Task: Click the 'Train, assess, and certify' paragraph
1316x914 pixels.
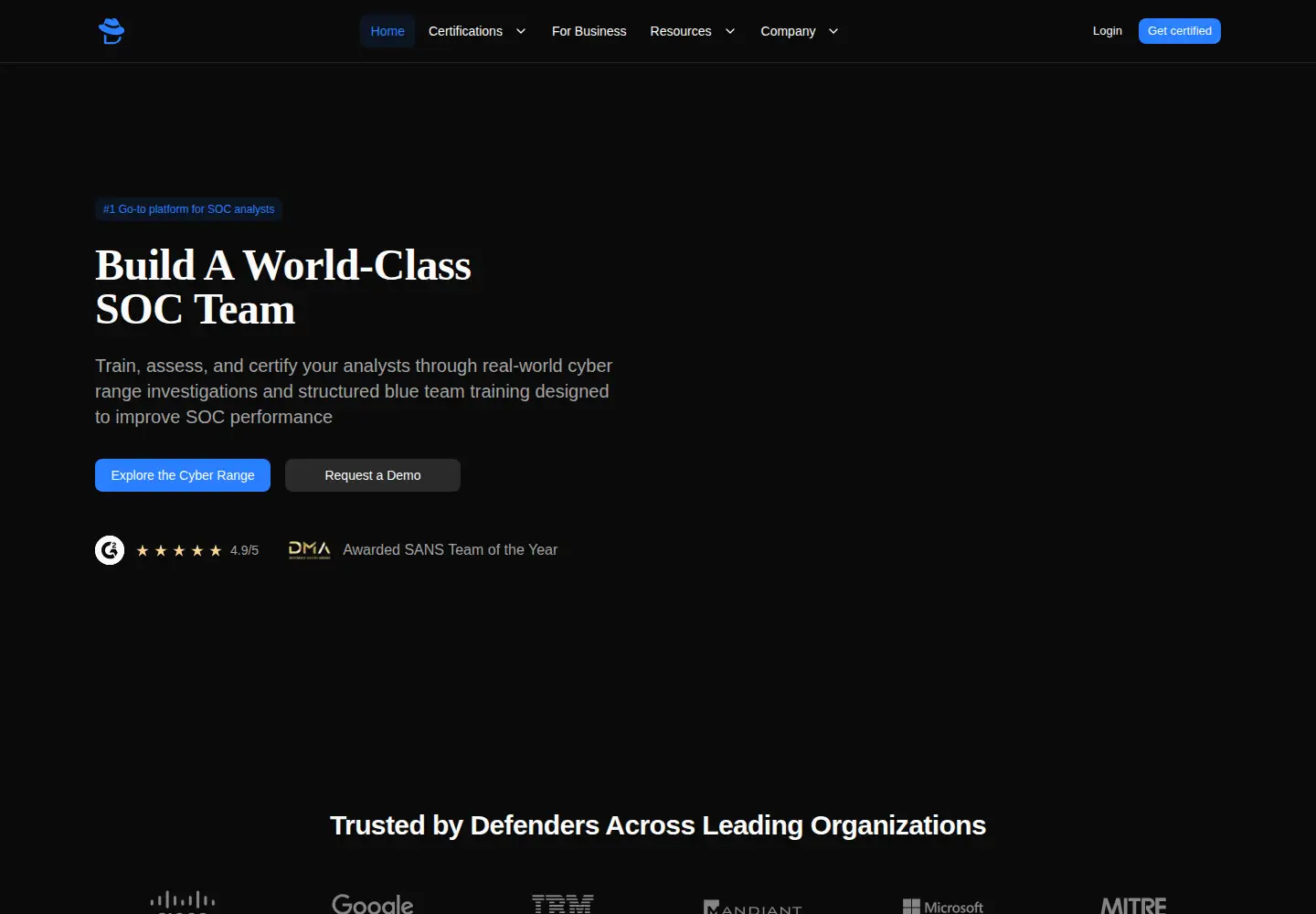Action: click(354, 391)
